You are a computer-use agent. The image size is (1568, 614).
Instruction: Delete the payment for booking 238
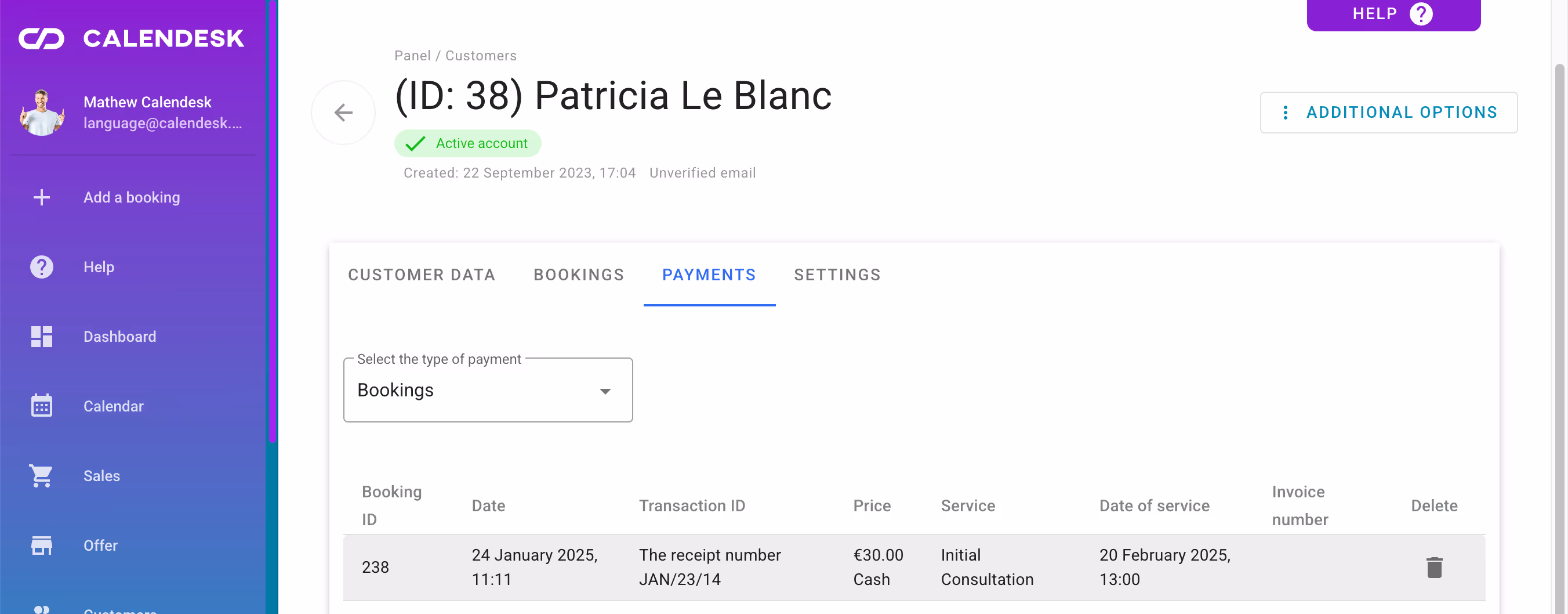1435,567
